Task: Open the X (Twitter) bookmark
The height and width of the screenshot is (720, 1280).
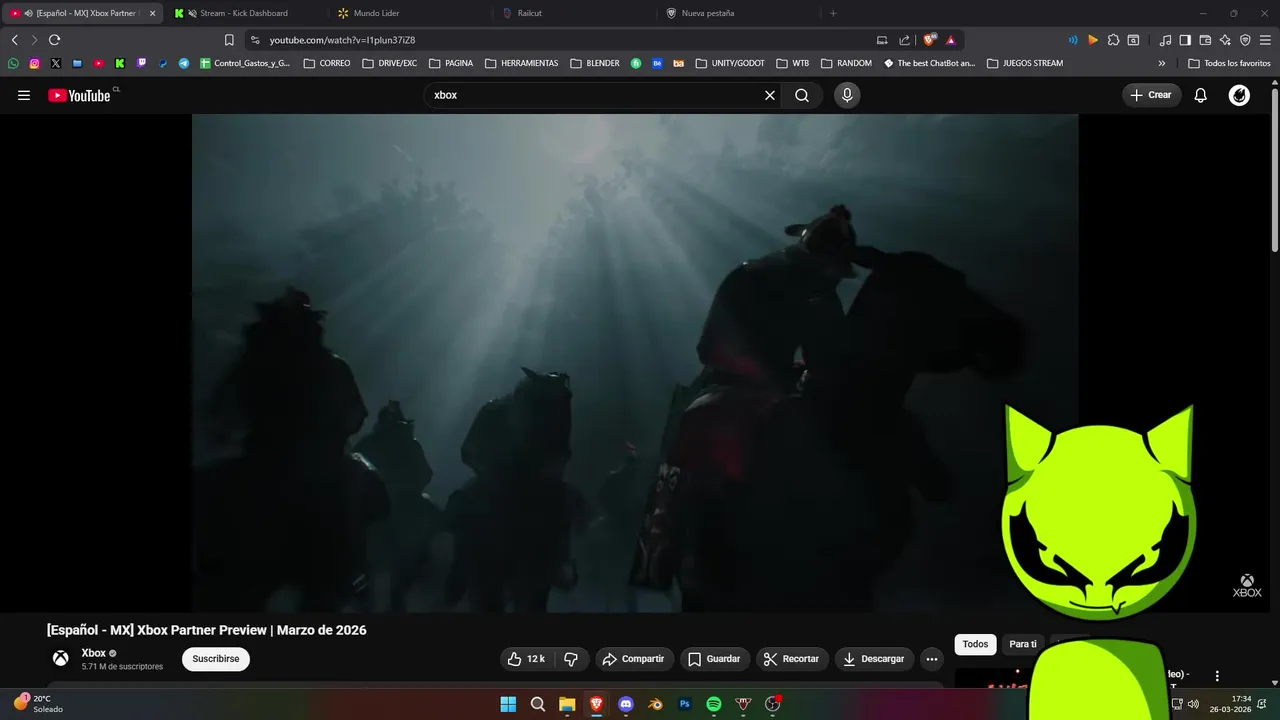Action: [55, 63]
